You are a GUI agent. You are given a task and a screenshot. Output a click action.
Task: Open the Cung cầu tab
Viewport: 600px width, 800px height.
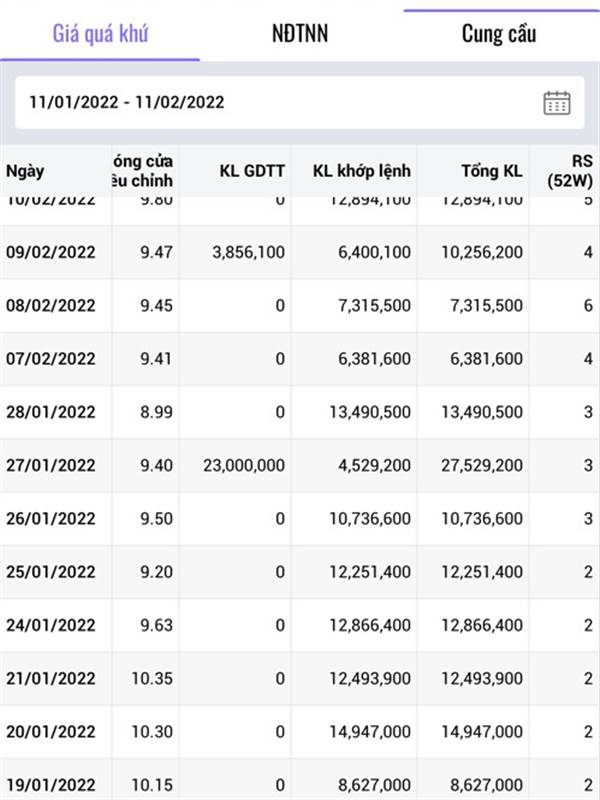click(x=498, y=34)
